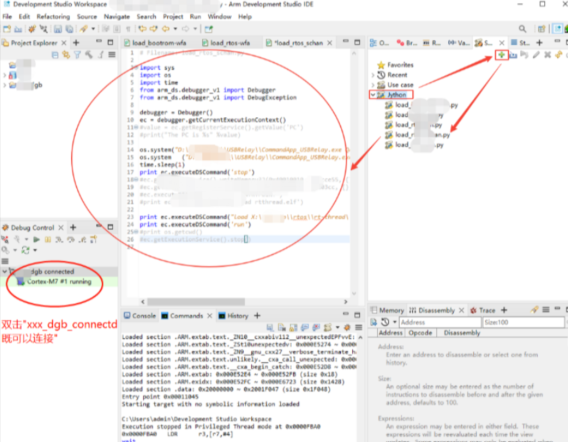
Task: Open the Window menu
Action: point(219,17)
